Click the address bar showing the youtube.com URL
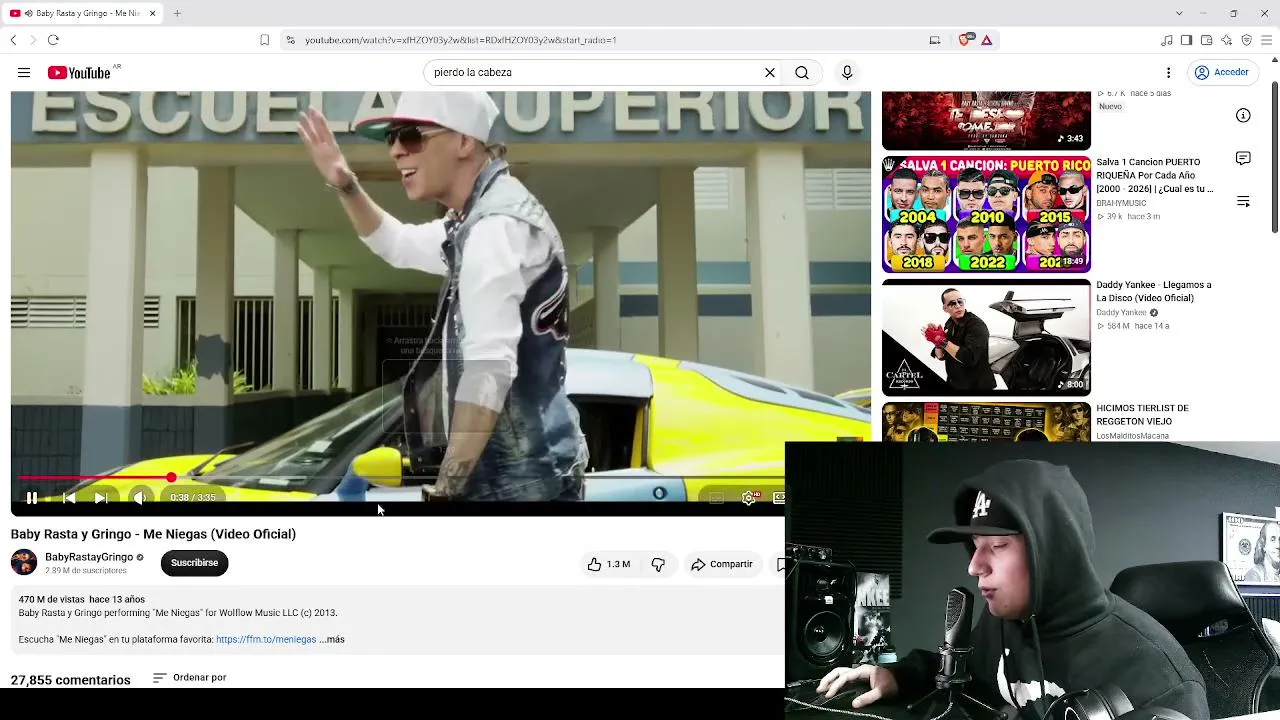The width and height of the screenshot is (1280, 720). (x=610, y=40)
